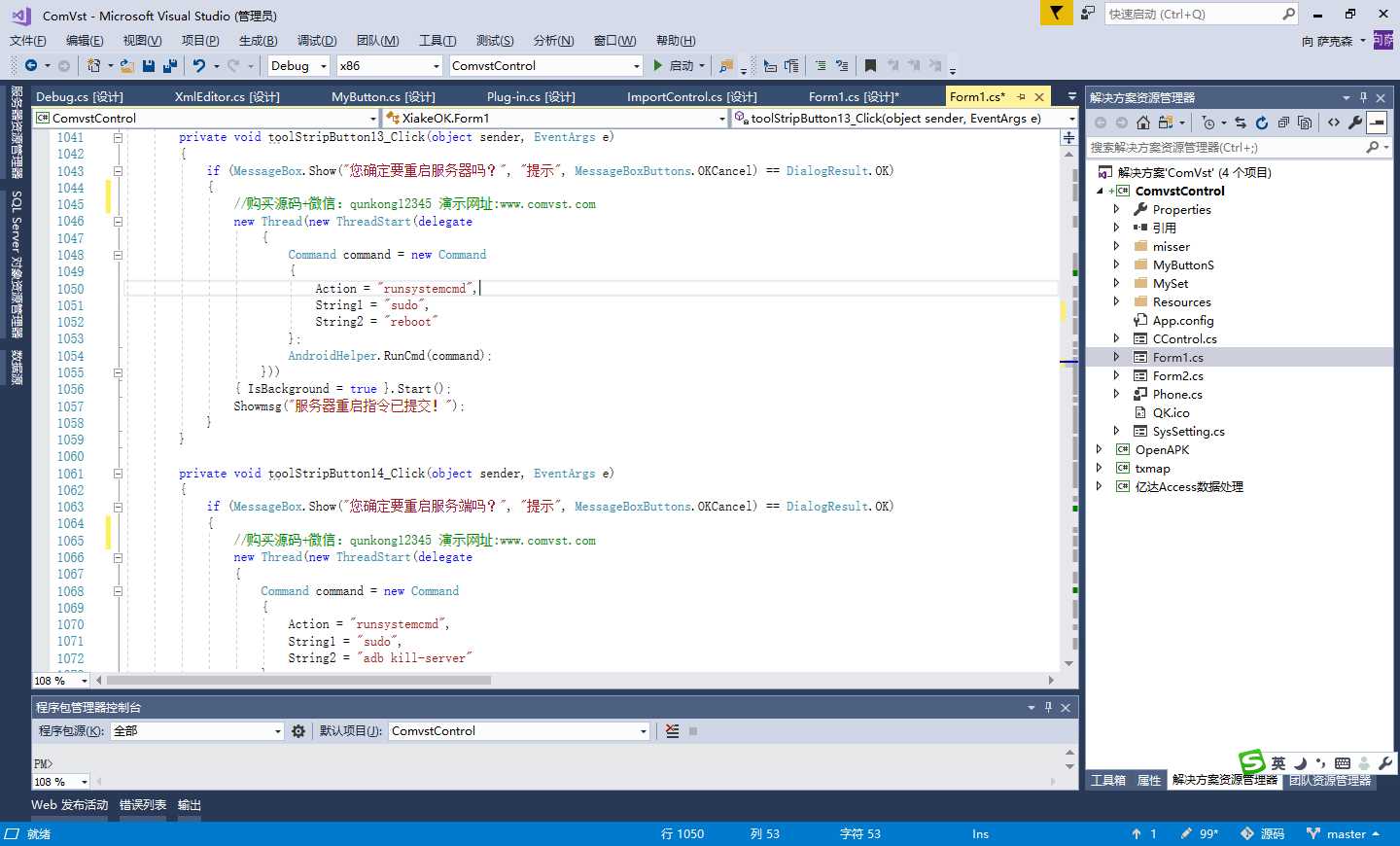Collapse code outline at line 1061

tap(118, 474)
